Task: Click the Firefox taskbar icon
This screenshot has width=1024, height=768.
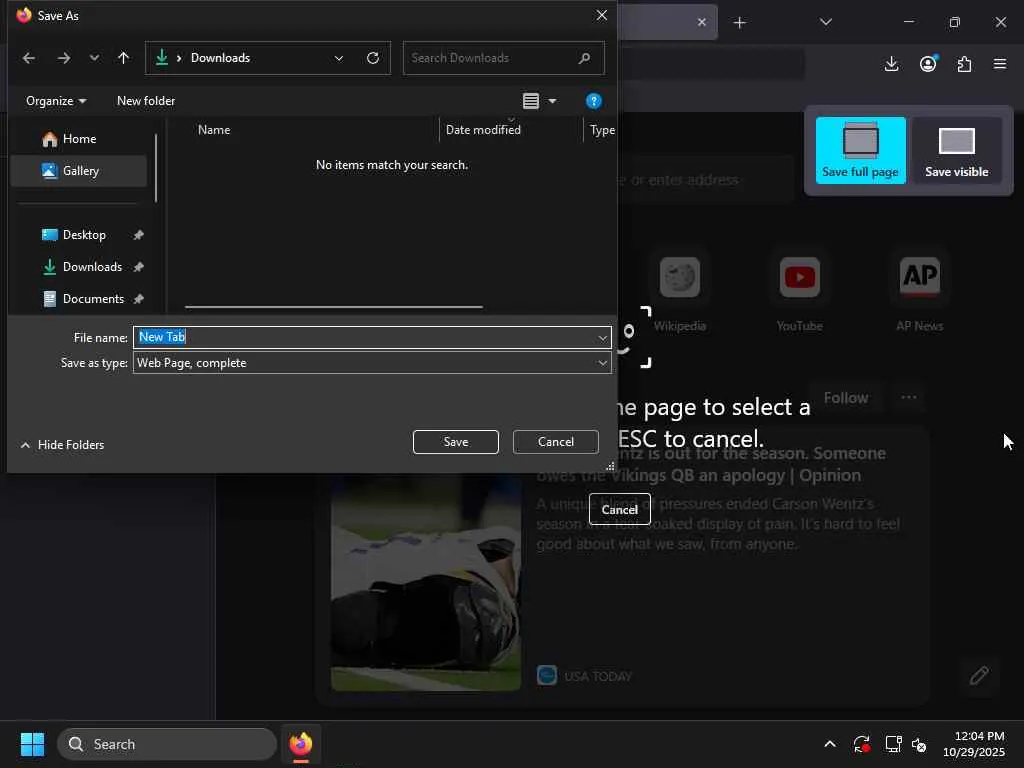Action: tap(300, 744)
